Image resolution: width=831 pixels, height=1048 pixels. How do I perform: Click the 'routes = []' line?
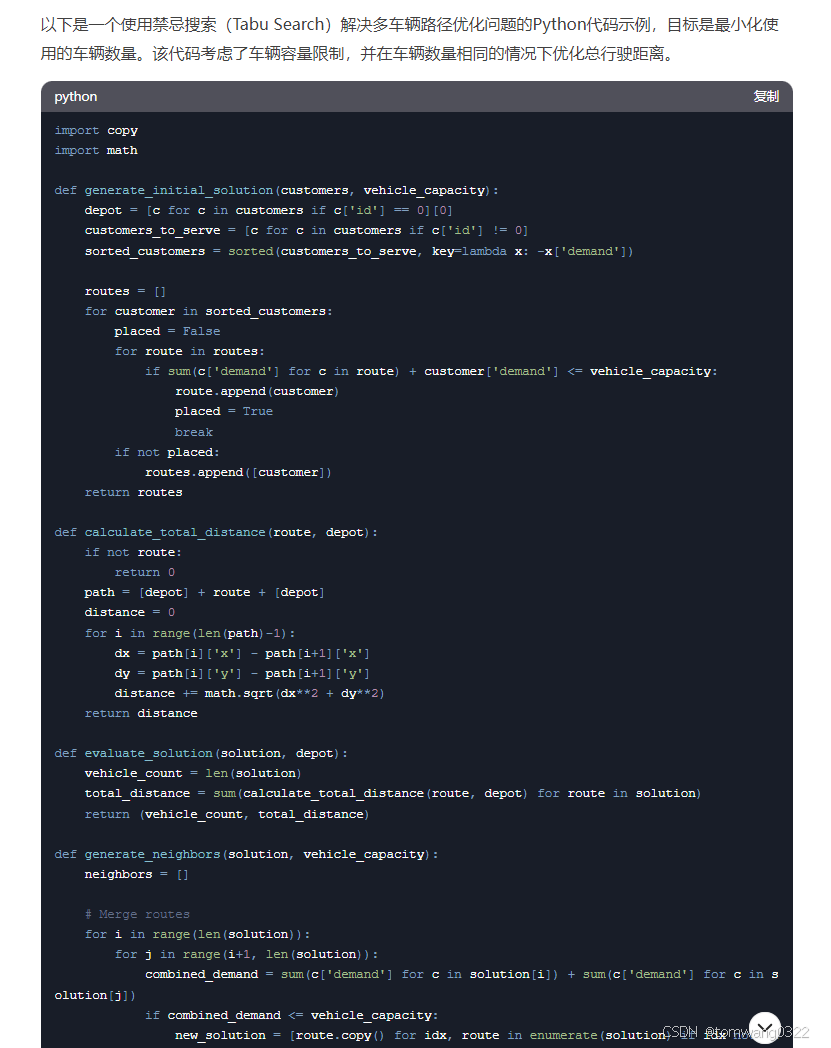coord(125,291)
